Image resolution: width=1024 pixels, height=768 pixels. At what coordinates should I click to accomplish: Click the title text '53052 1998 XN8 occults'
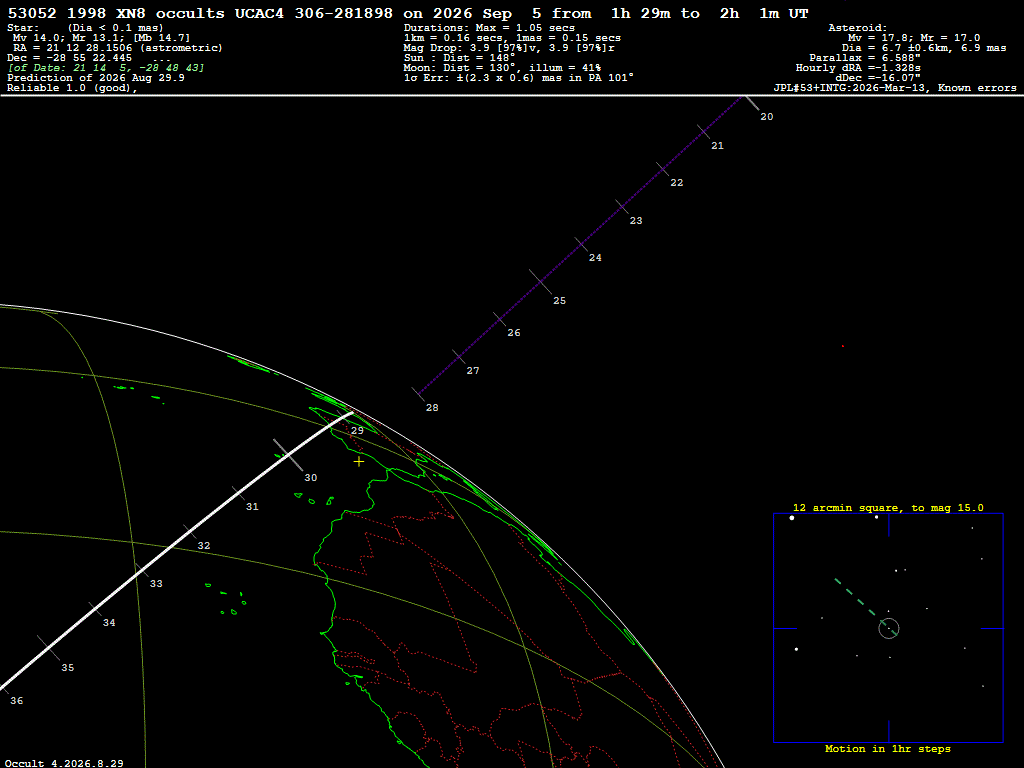click(x=116, y=13)
